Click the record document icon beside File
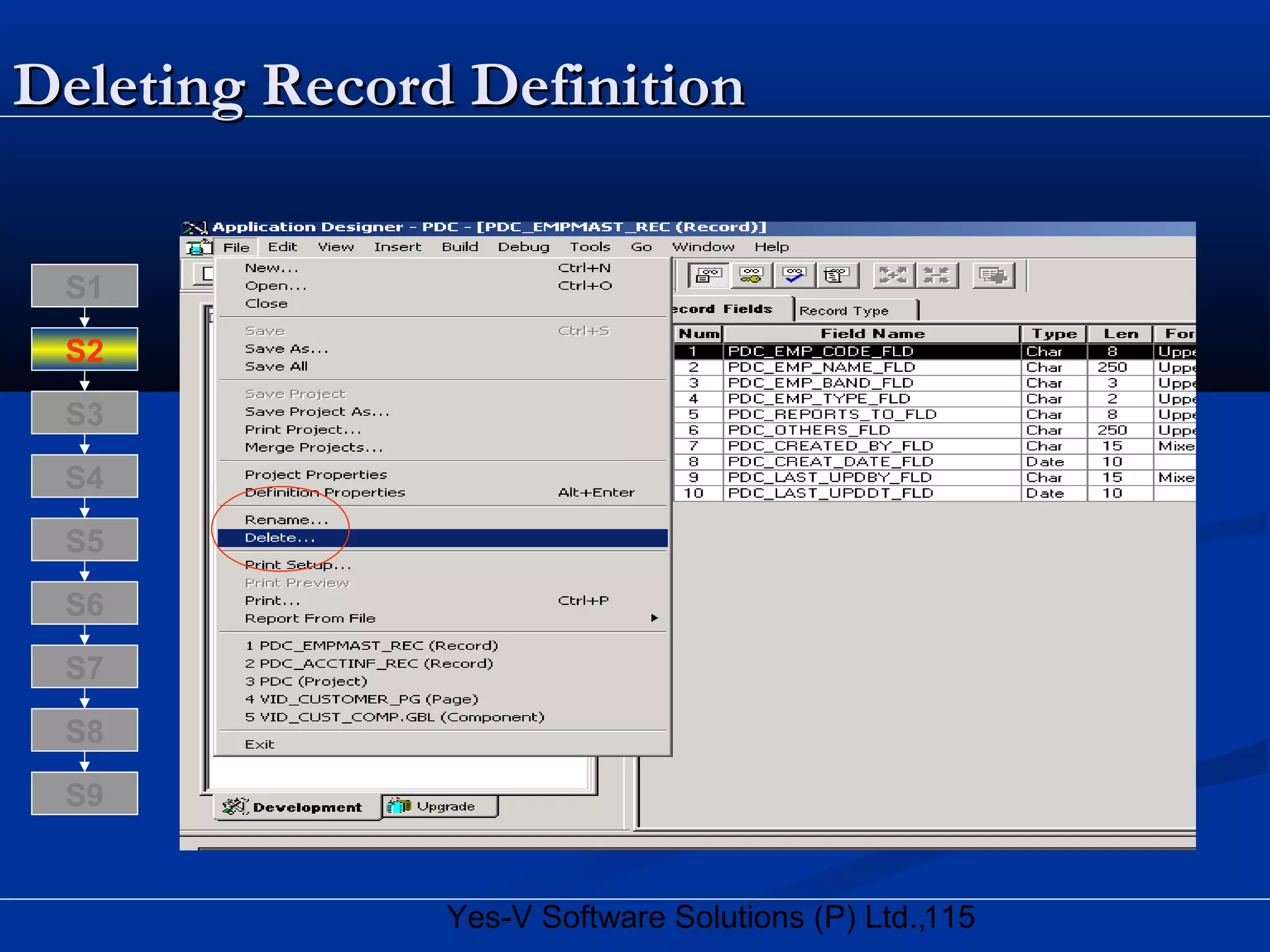 199,247
